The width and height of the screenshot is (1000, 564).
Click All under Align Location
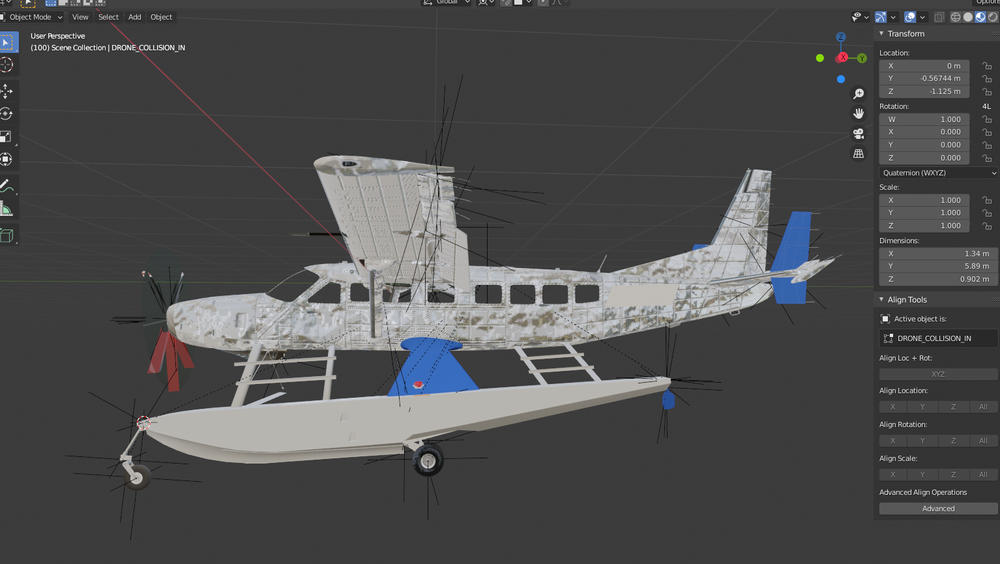coord(983,406)
